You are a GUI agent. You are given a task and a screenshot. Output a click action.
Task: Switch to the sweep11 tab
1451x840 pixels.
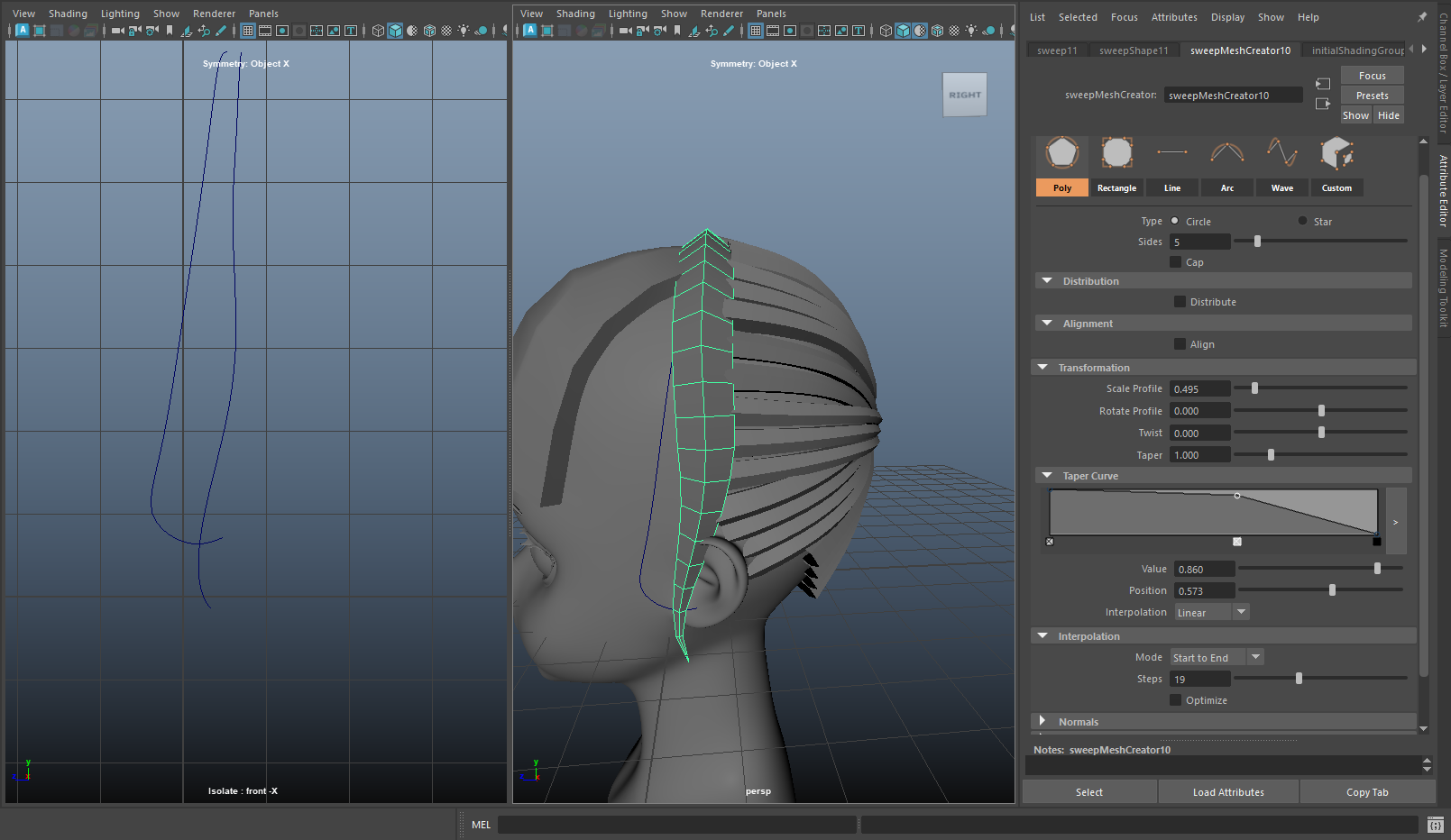[1057, 50]
